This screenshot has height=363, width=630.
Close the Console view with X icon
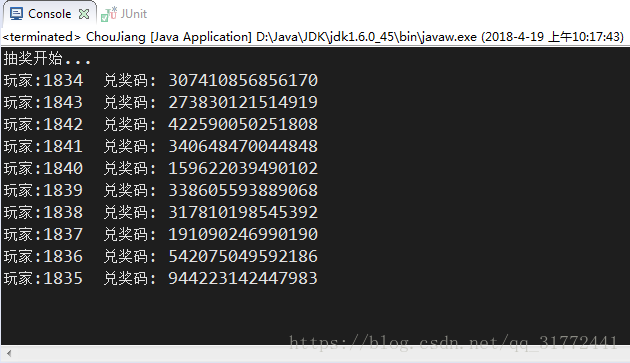point(84,14)
